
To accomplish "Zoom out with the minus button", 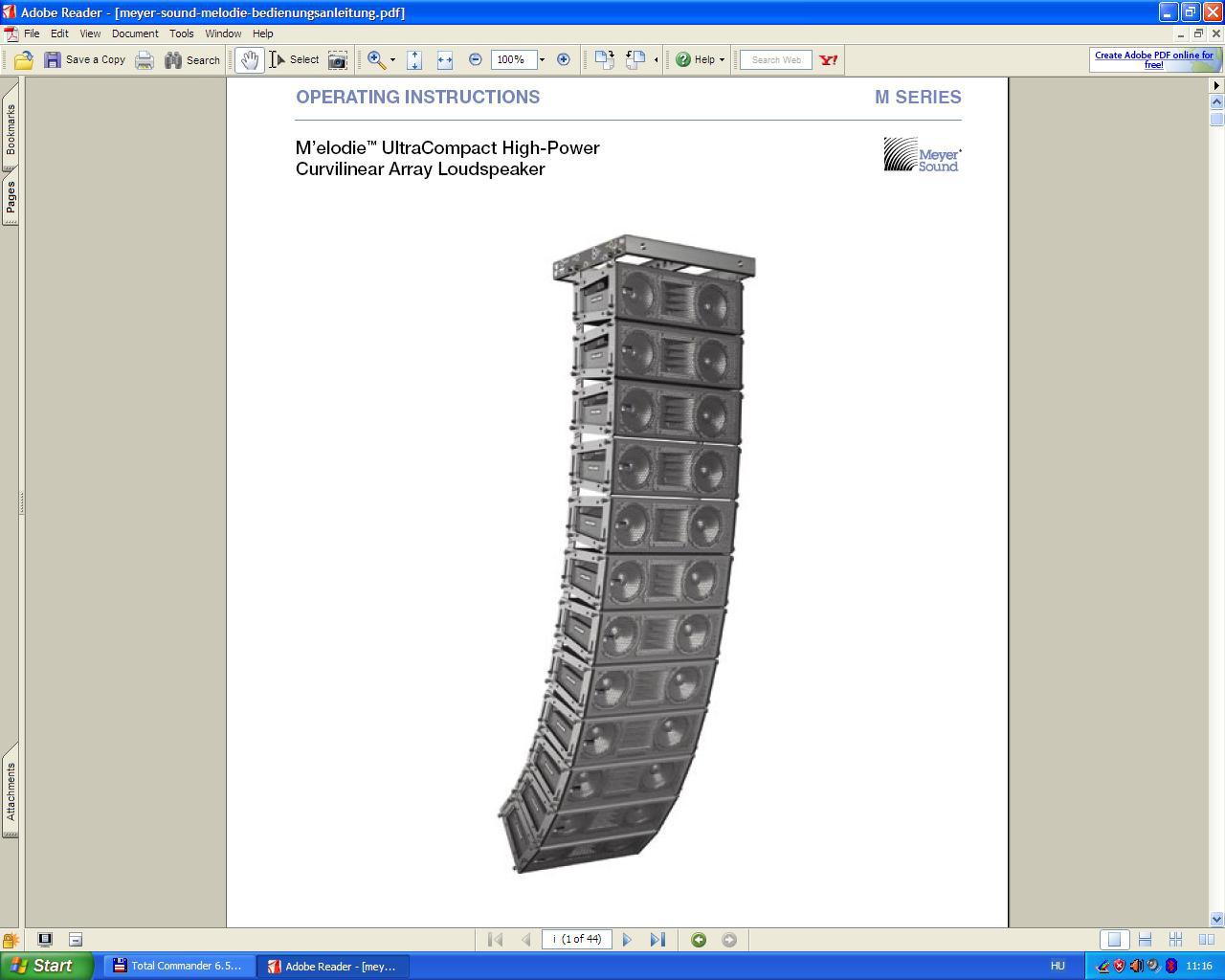I will 476,60.
